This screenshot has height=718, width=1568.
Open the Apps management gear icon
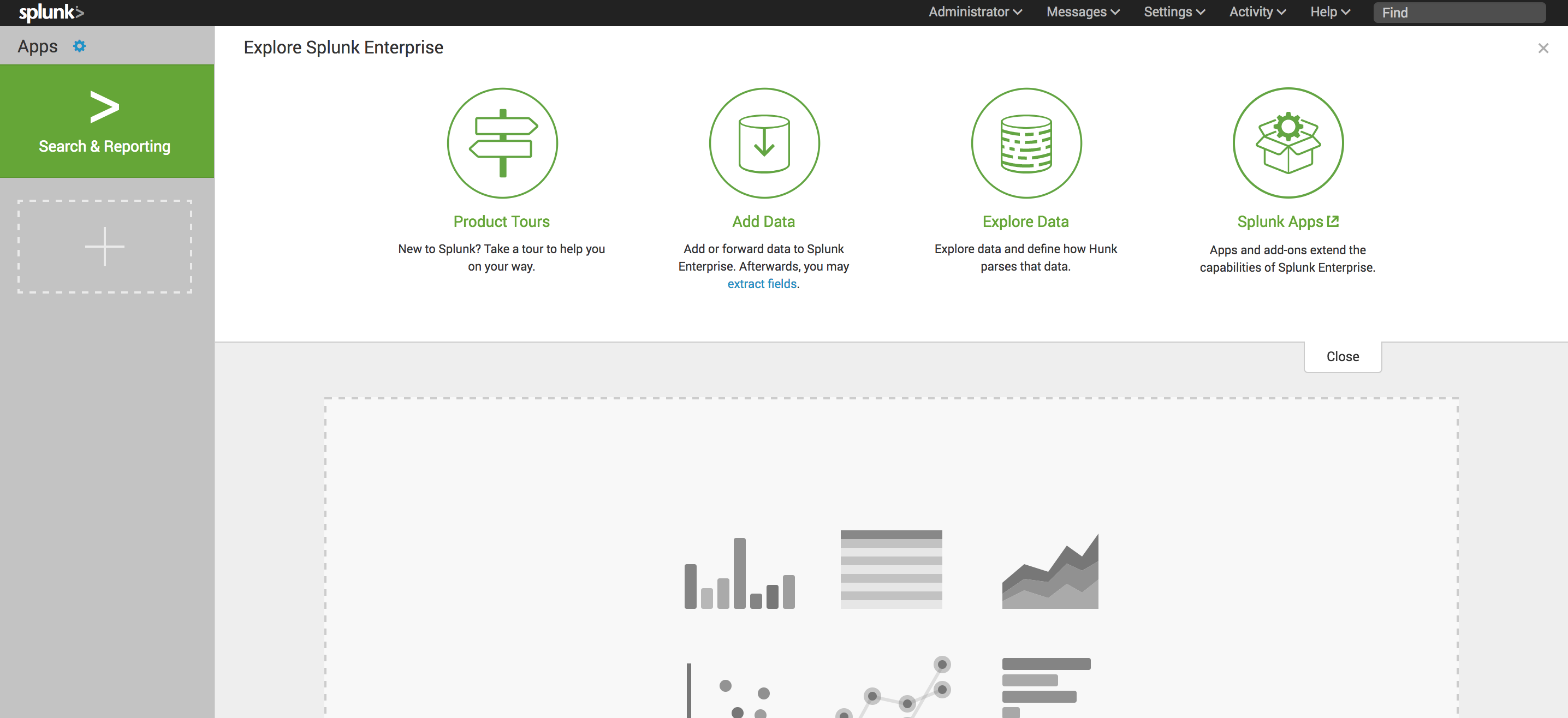click(x=80, y=46)
